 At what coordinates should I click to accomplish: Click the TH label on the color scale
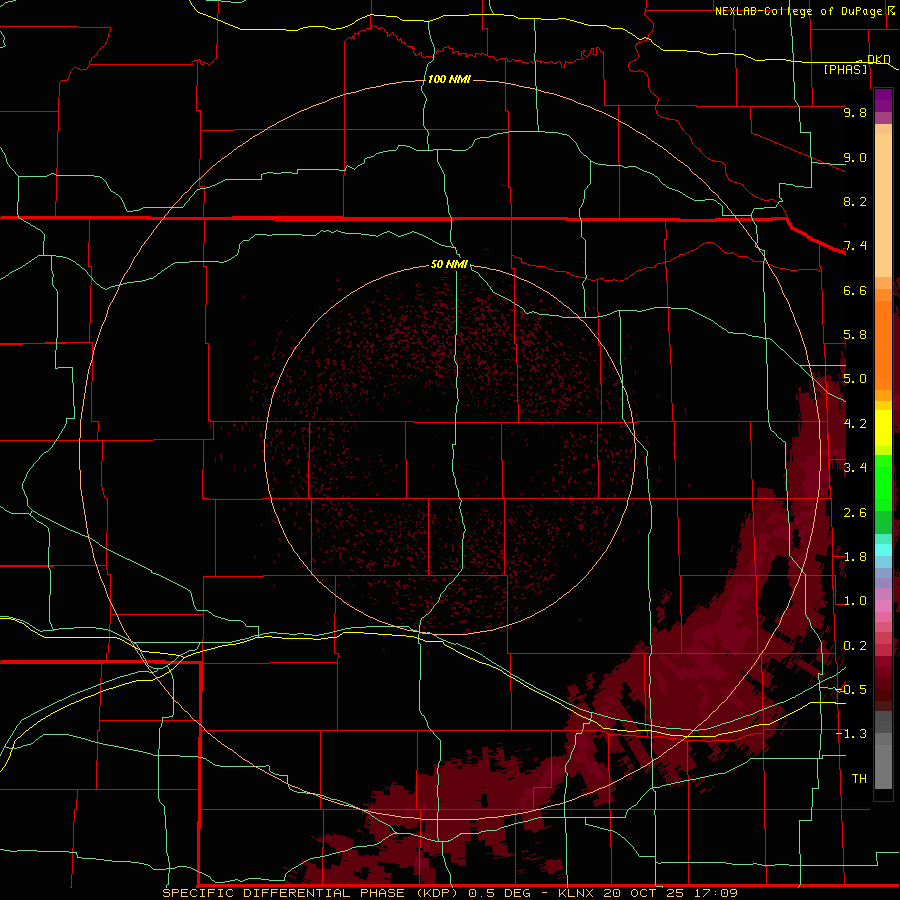[859, 779]
